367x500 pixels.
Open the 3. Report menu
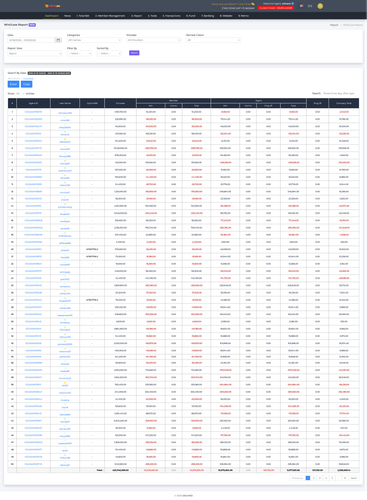[x=136, y=16]
